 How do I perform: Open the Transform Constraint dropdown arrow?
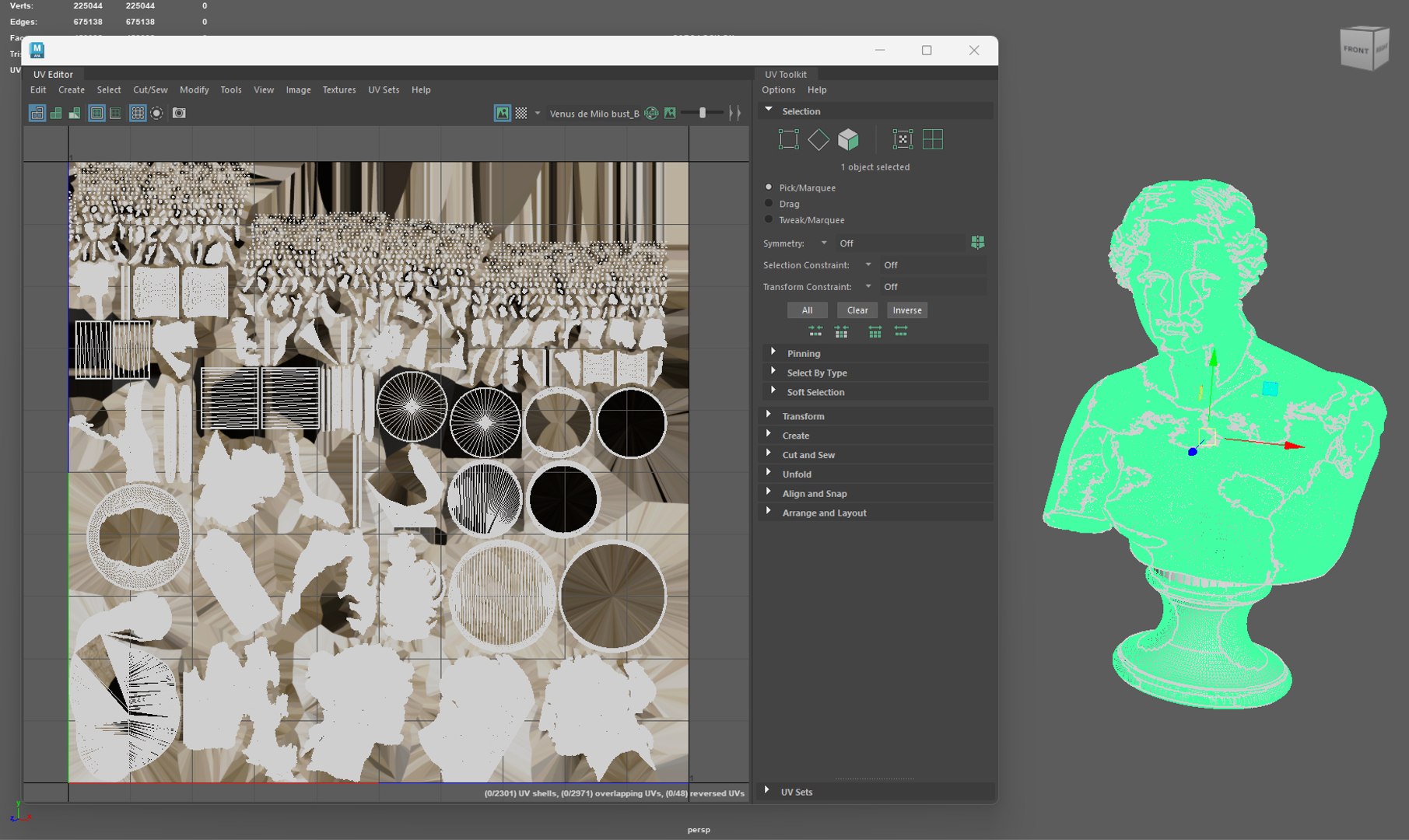click(x=868, y=287)
